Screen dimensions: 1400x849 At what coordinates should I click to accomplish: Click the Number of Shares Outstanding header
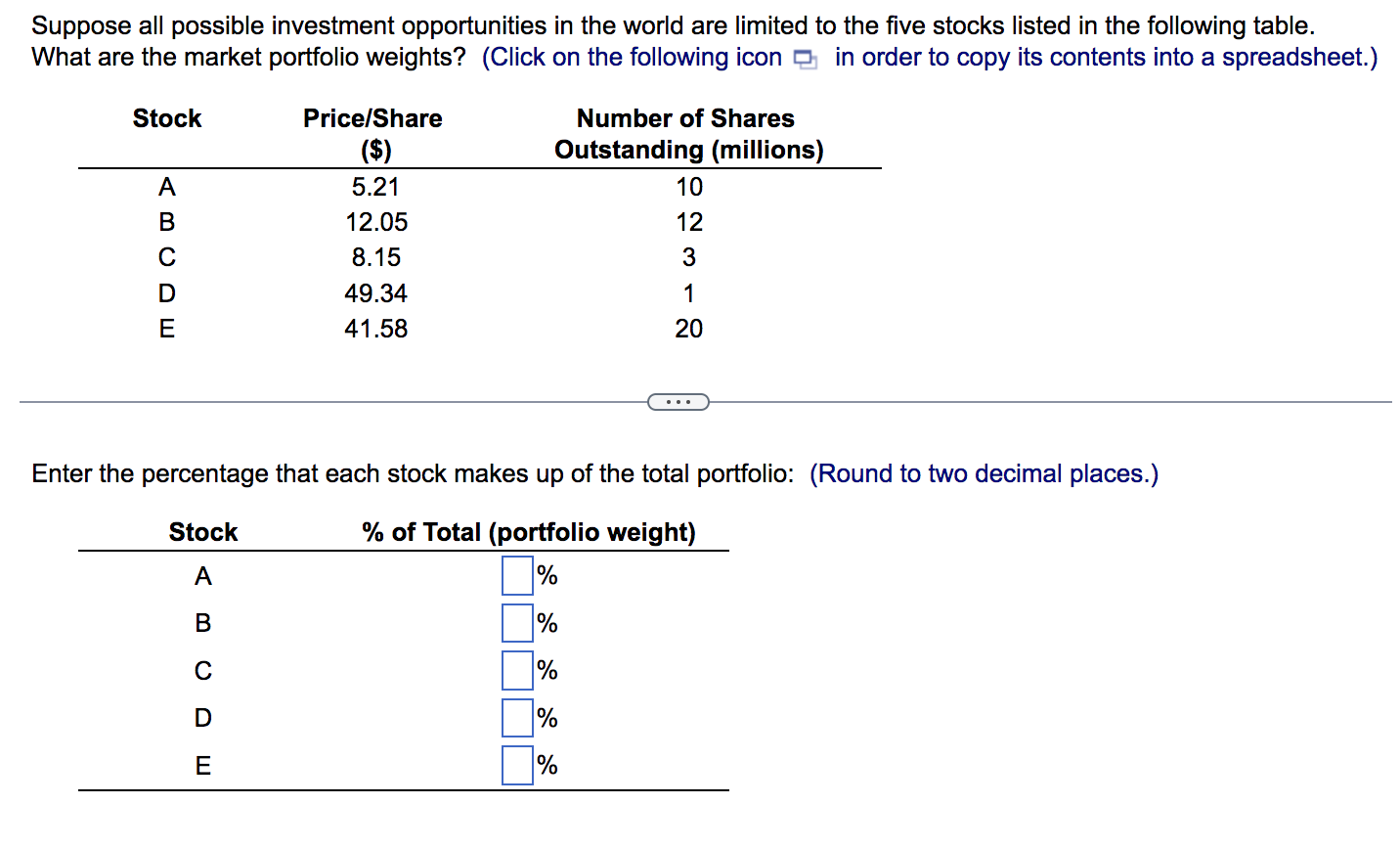point(688,134)
